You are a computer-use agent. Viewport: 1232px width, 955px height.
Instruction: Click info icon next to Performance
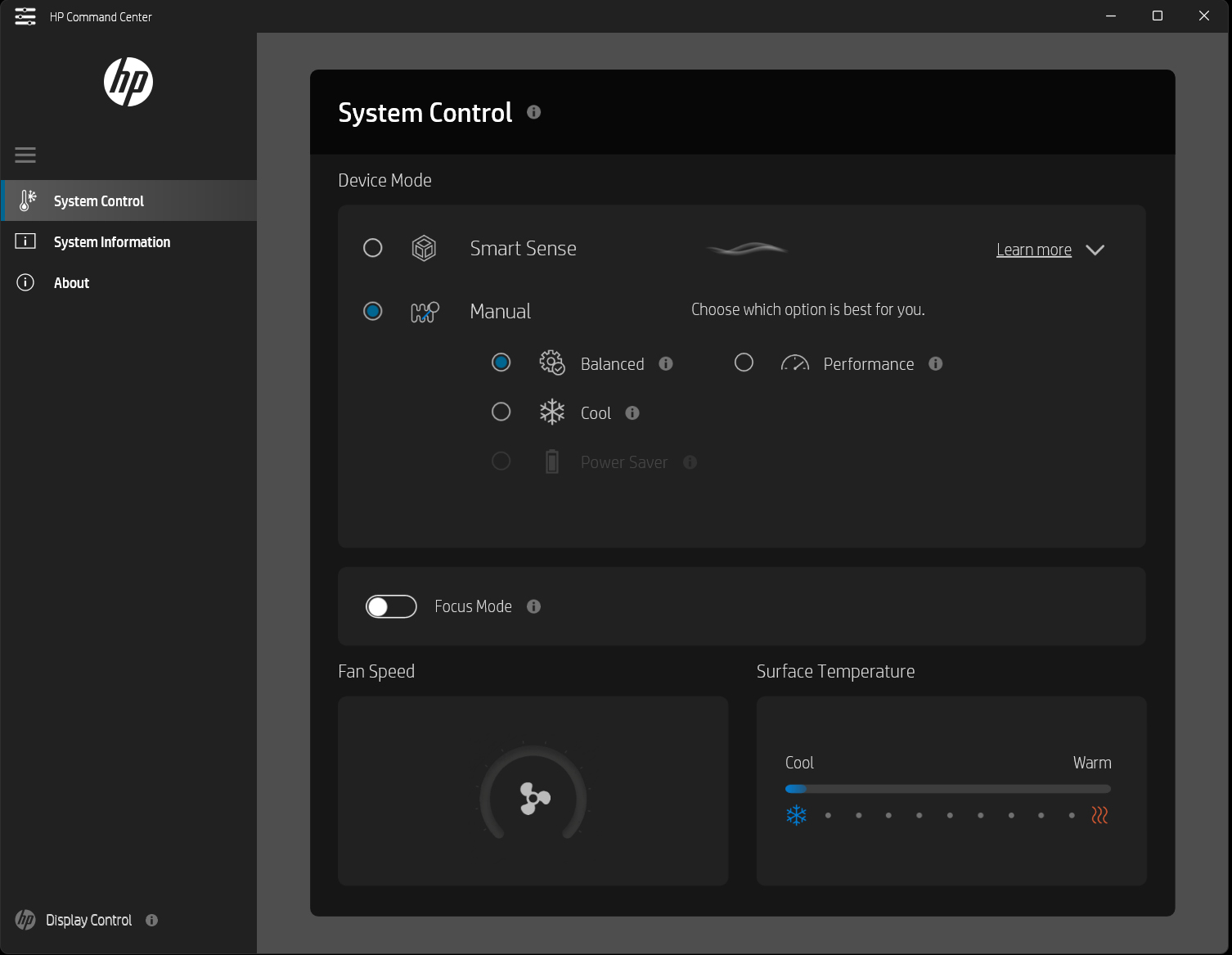pos(936,363)
